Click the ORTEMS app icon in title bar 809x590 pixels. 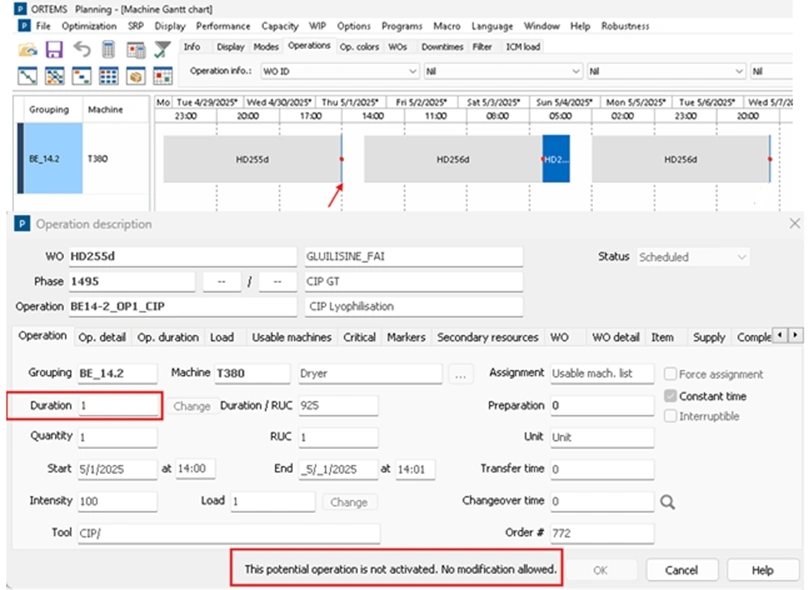(20, 9)
